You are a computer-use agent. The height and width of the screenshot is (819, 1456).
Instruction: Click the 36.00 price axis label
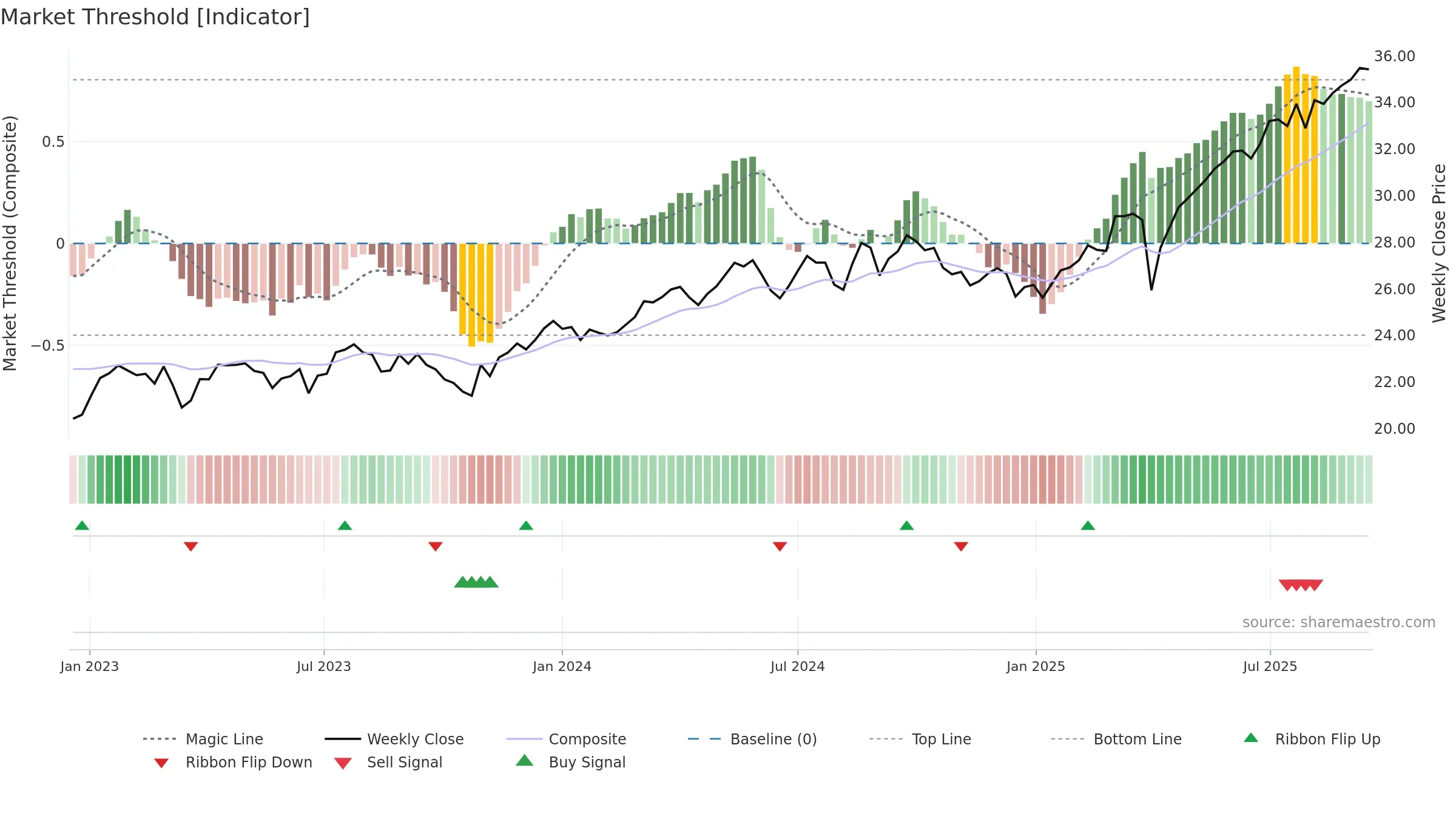point(1395,56)
